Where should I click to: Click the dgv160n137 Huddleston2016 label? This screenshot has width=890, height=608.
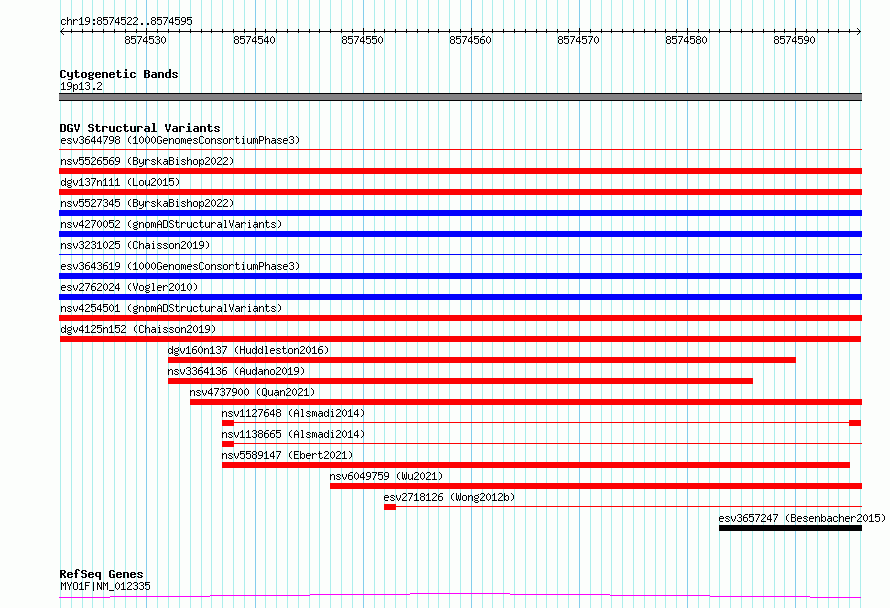coord(248,350)
